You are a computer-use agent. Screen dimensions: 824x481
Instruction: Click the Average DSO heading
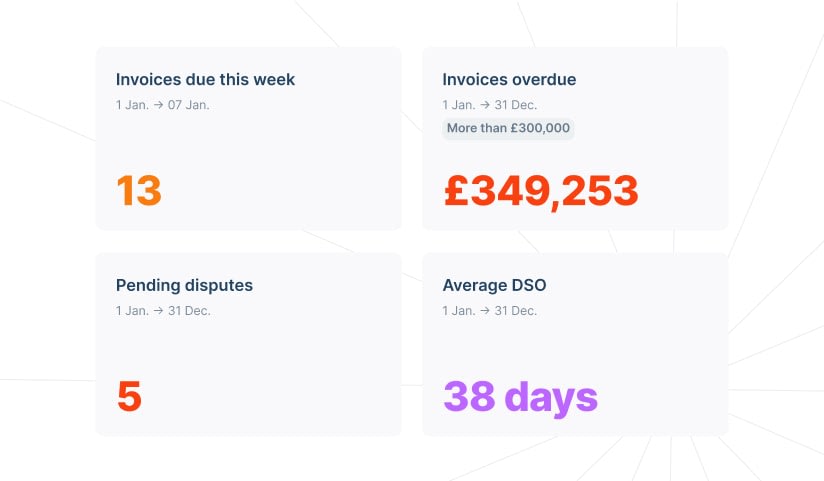[495, 285]
